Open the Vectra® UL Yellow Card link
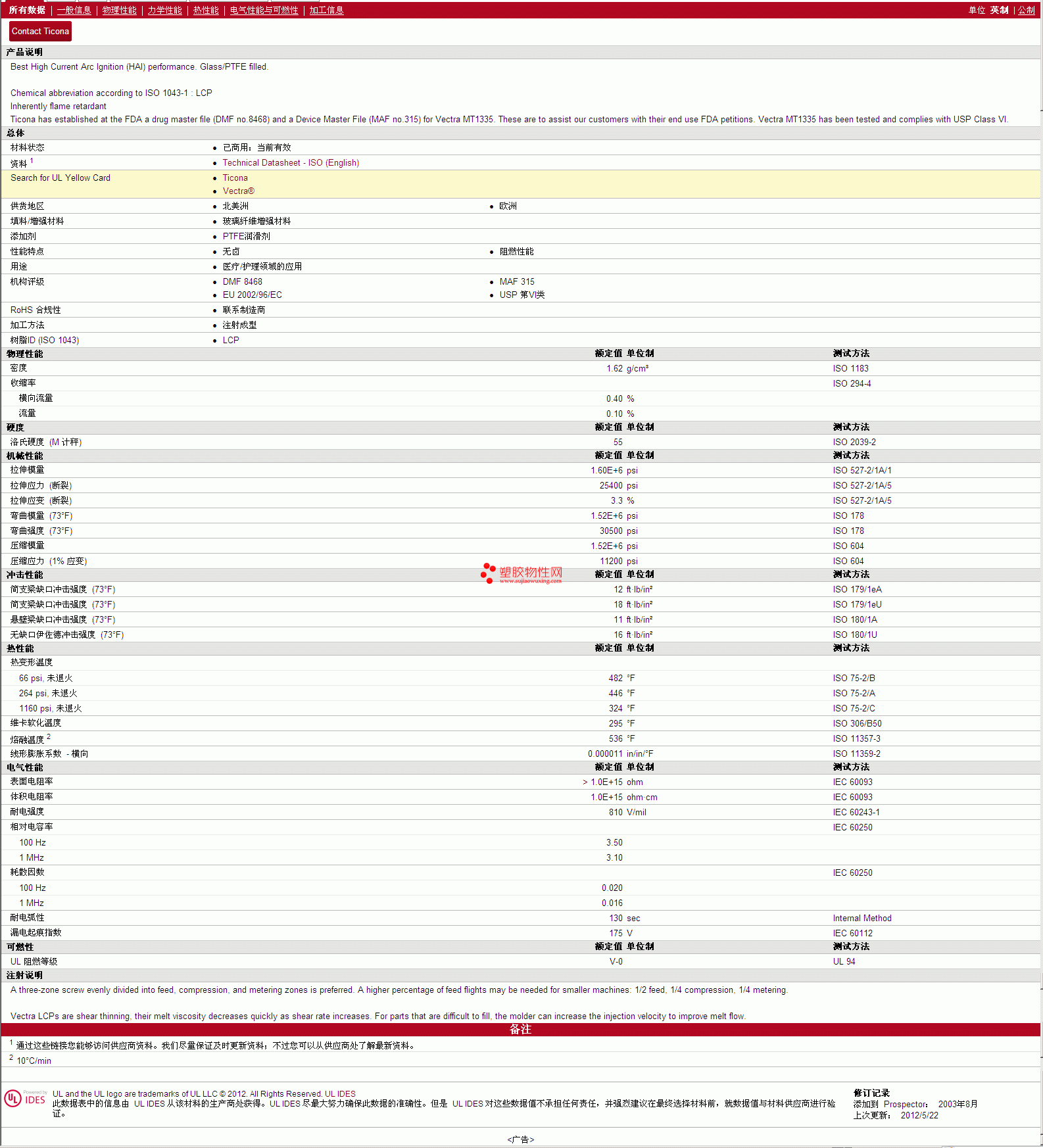This screenshot has width=1043, height=1148. tap(238, 191)
